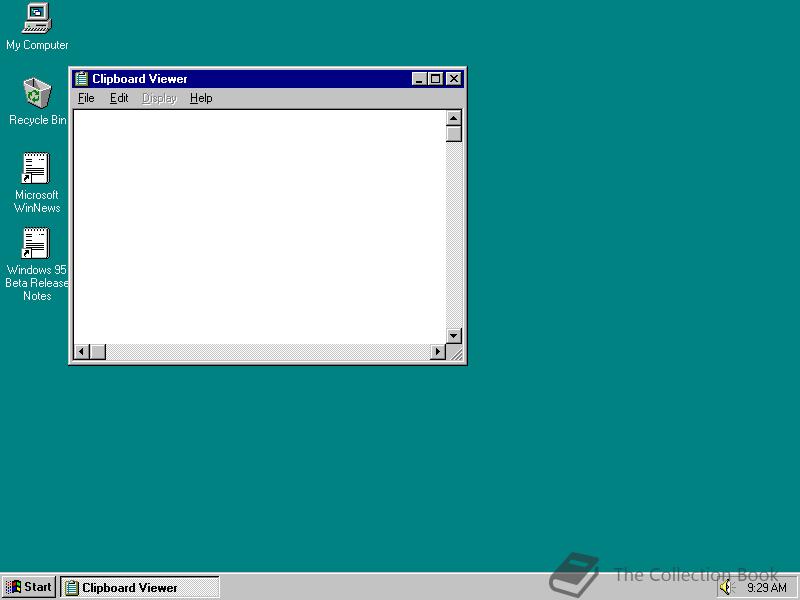The height and width of the screenshot is (600, 800).
Task: Minimize the Clipboard Viewer window
Action: (419, 79)
